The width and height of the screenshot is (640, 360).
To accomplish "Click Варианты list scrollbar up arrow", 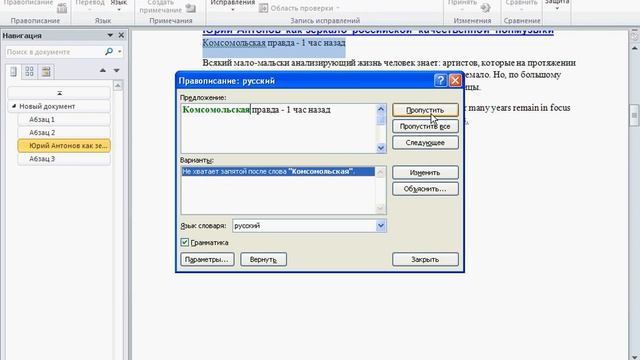I will 380,172.
